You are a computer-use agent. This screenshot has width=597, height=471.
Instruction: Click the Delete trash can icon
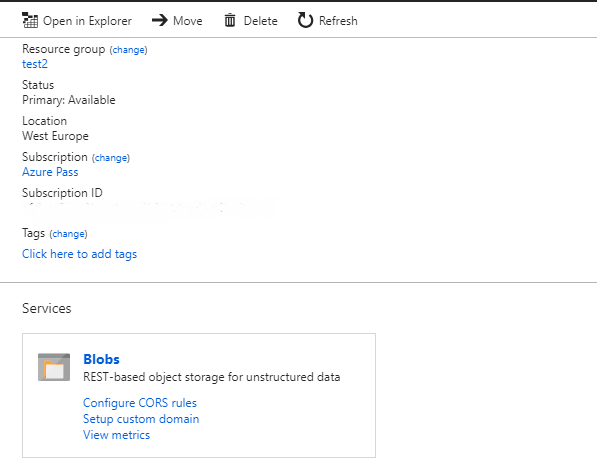230,20
